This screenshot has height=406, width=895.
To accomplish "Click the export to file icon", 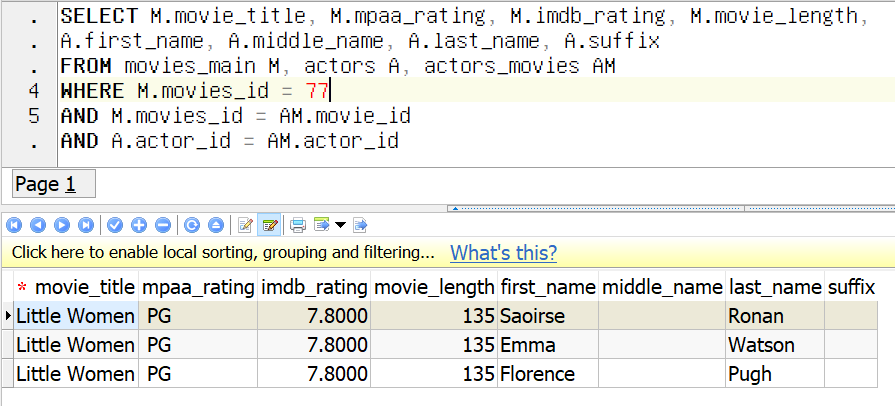I will (360, 226).
